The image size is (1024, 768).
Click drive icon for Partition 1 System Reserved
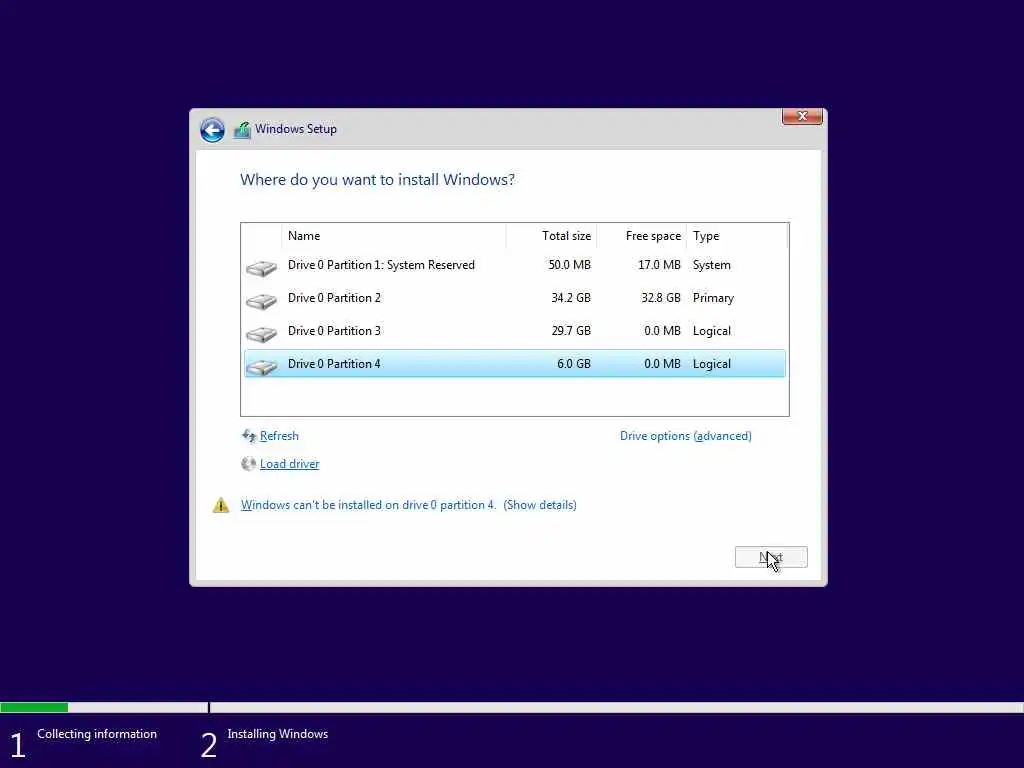coord(261,267)
